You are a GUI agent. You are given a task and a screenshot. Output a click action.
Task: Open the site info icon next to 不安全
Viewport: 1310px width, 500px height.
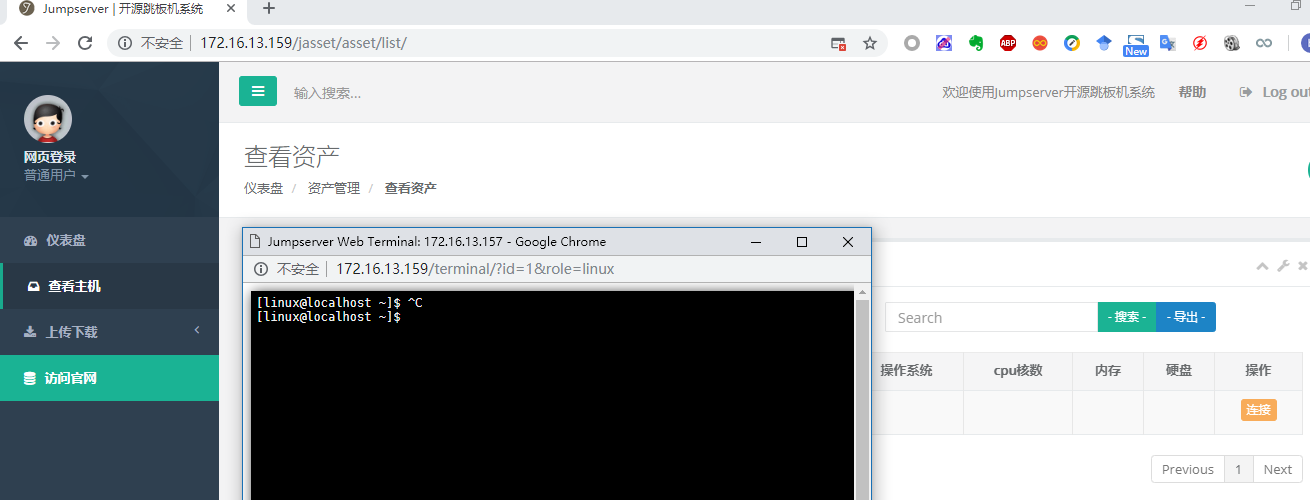click(x=125, y=43)
